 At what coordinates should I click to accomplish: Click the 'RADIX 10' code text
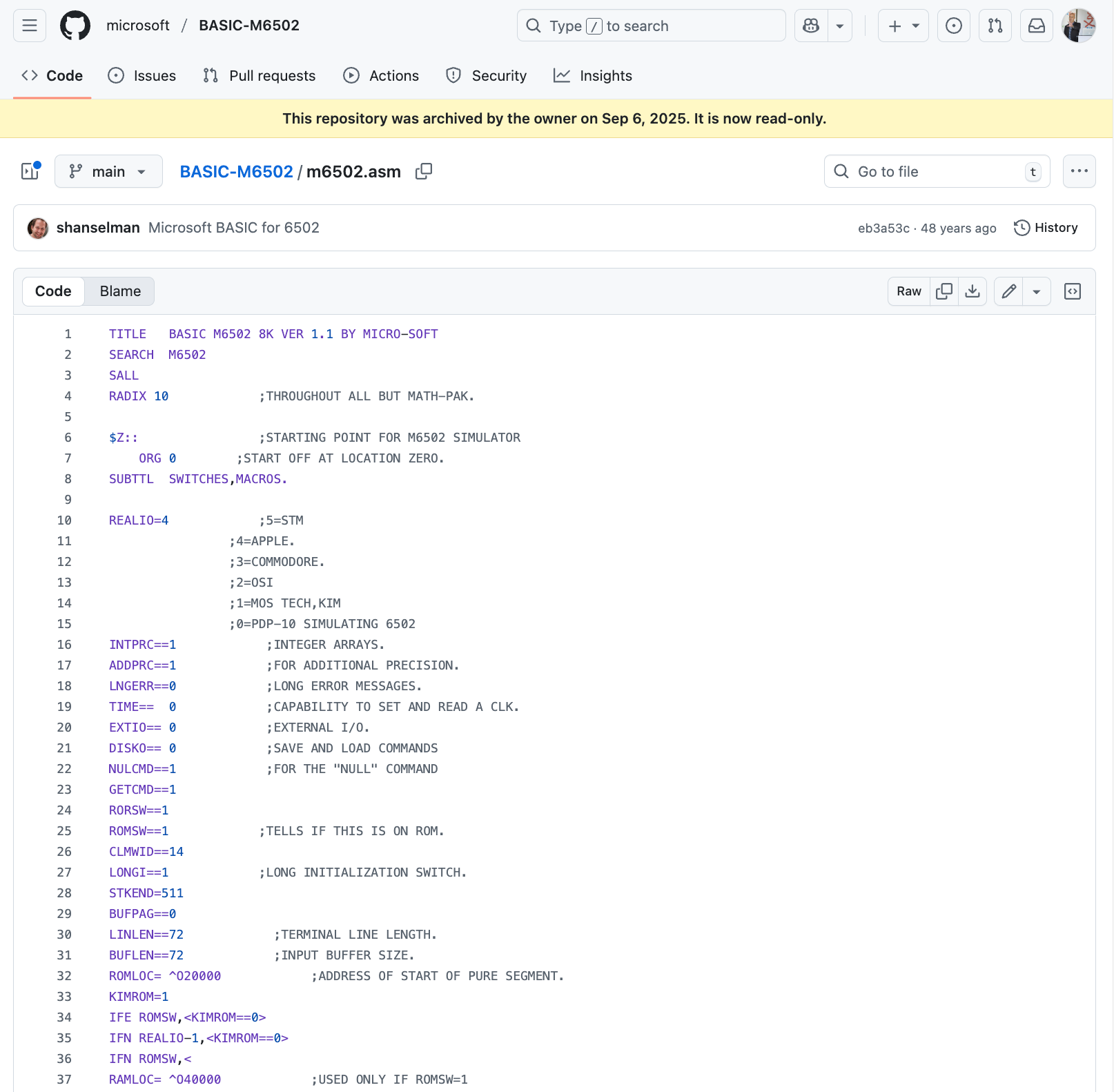[139, 396]
